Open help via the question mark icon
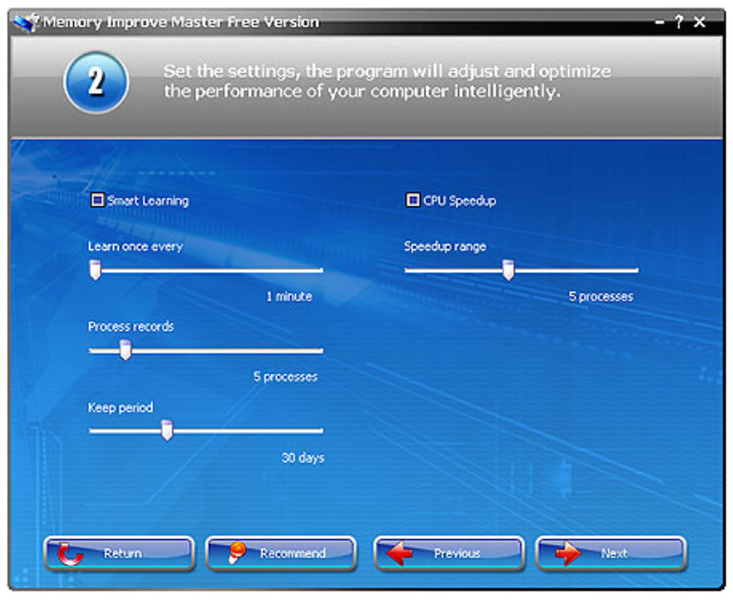Screen dimensions: 733x600 (x=679, y=22)
